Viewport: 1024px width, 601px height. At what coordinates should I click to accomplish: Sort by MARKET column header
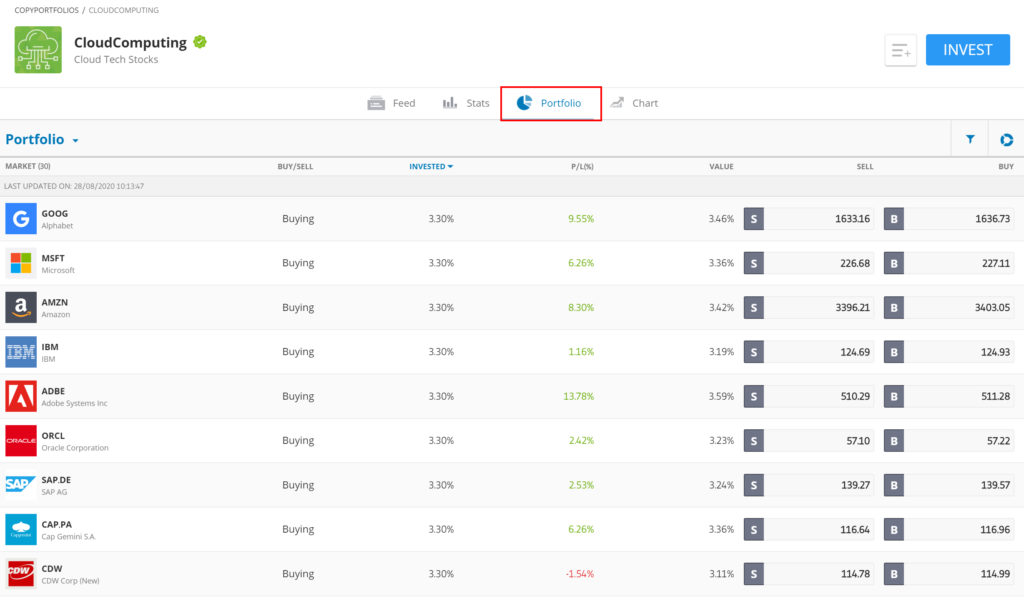(28, 167)
